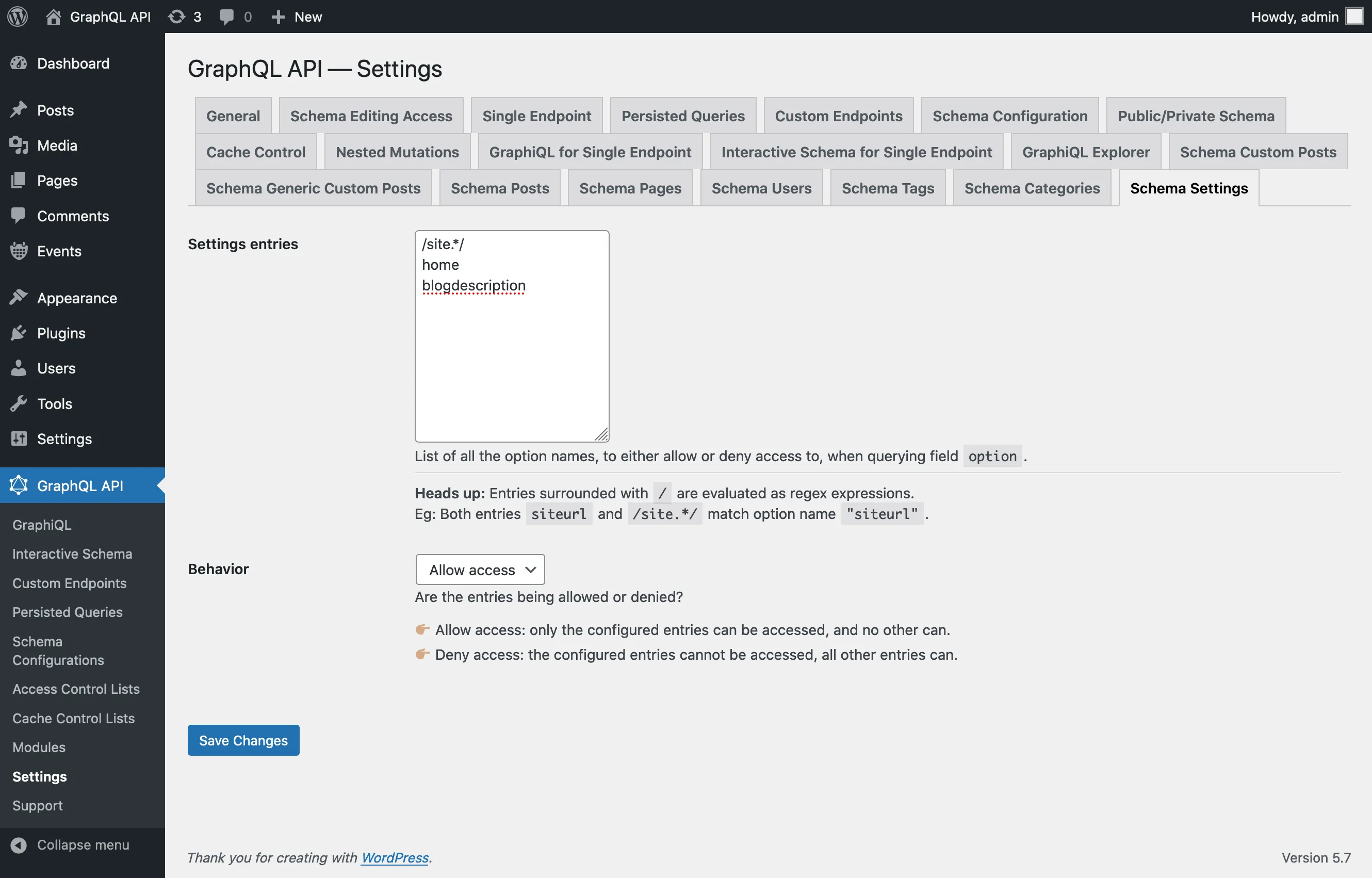Select the Schema Settings tab
Image resolution: width=1372 pixels, height=878 pixels.
click(x=1189, y=188)
